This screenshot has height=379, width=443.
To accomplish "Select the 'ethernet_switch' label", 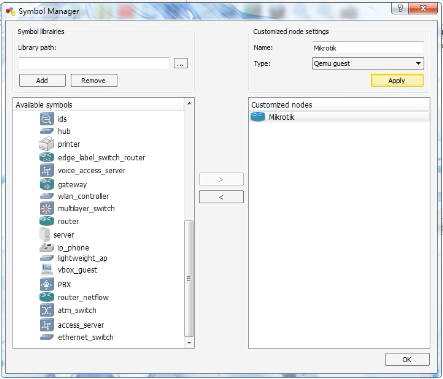I will (x=85, y=337).
